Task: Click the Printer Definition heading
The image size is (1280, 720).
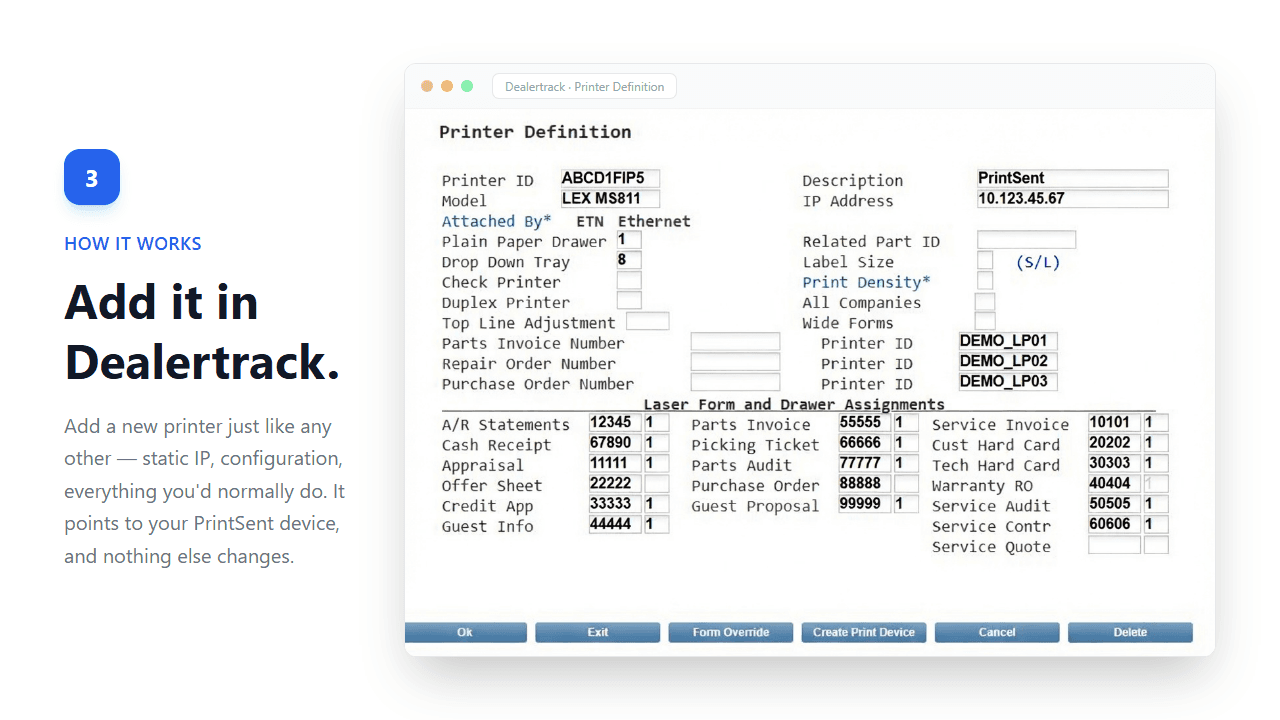Action: tap(535, 132)
